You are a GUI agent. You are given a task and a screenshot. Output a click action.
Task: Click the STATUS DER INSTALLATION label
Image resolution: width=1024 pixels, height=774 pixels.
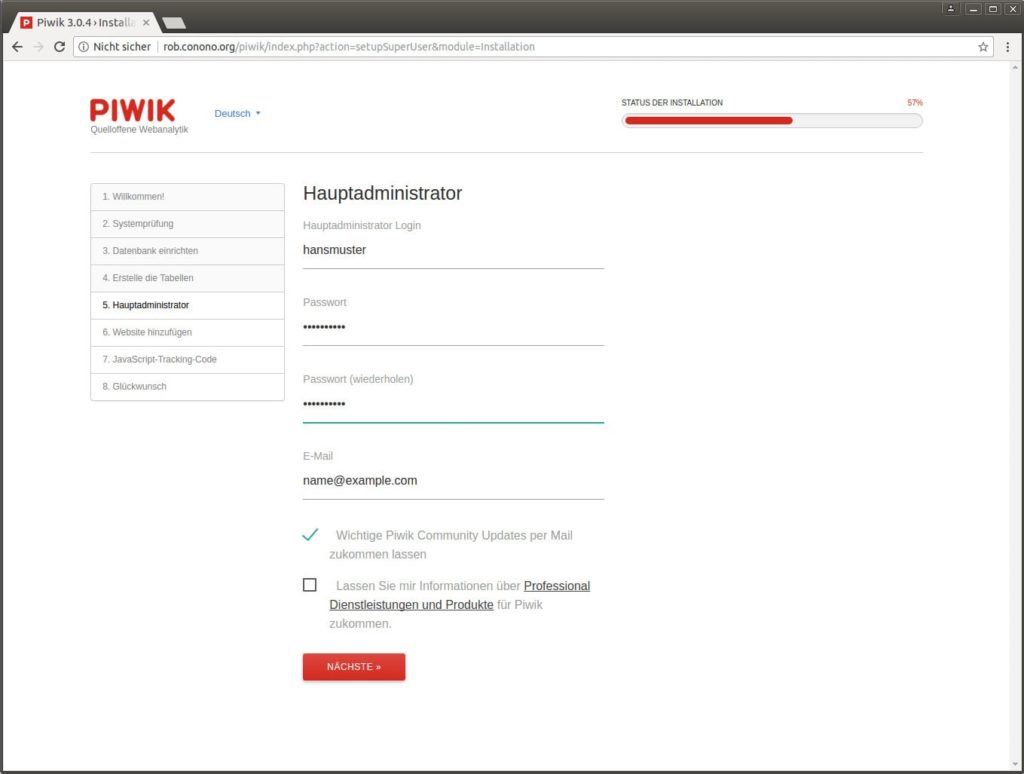coord(672,103)
